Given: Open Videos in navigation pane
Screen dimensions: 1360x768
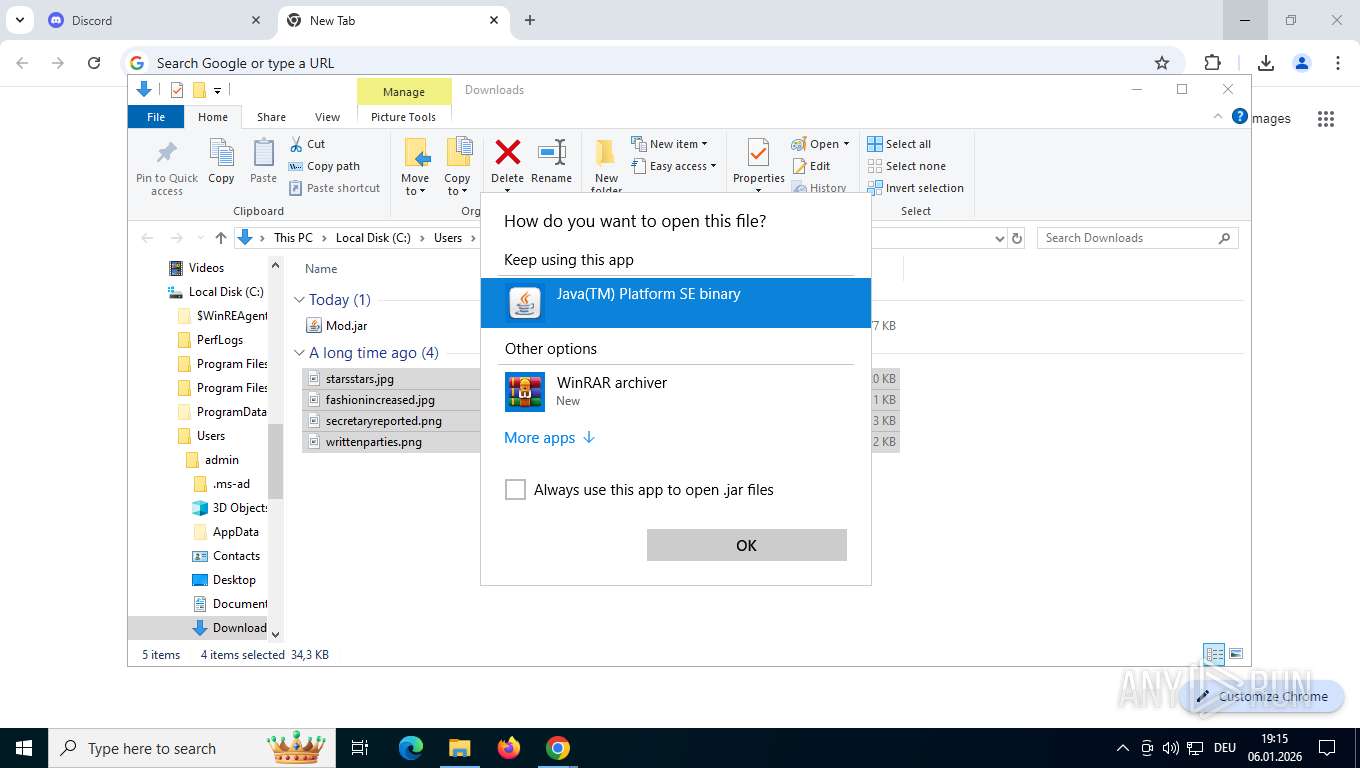Looking at the screenshot, I should 206,268.
